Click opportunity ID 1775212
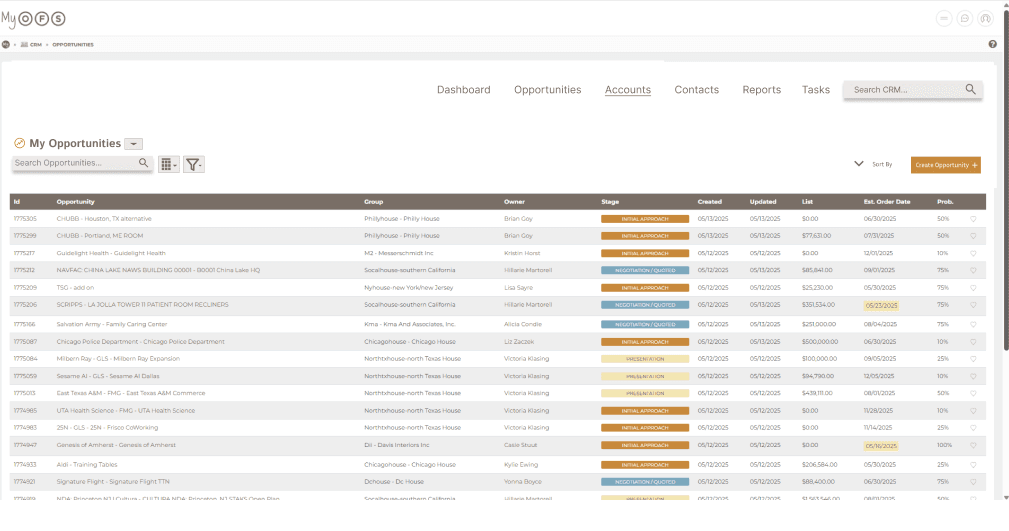This screenshot has width=1009, height=531. (24, 270)
